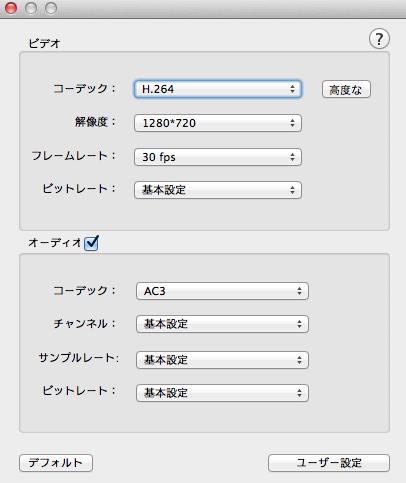Click stepper arrows on AC3 codec popup
The height and width of the screenshot is (483, 406).
tap(299, 291)
